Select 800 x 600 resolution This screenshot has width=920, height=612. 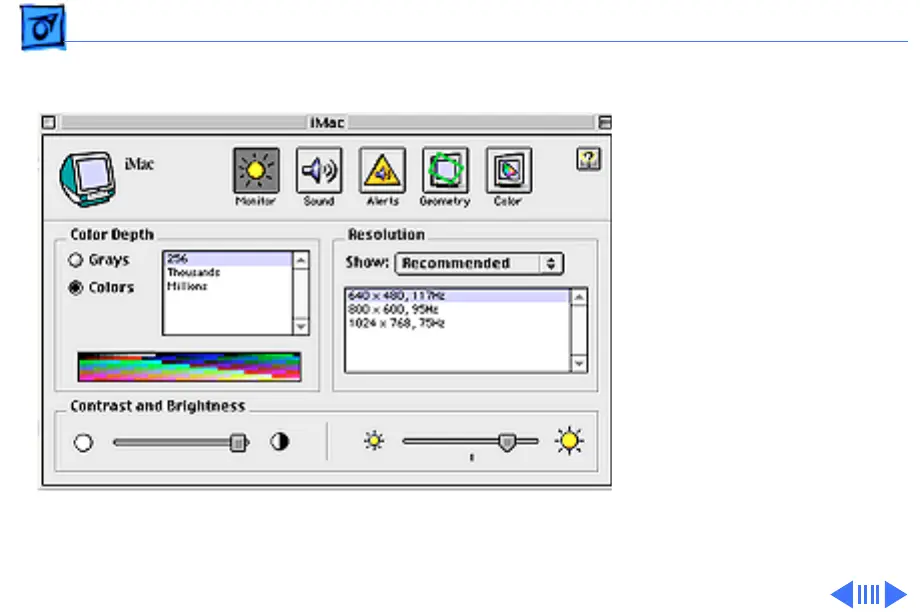point(458,309)
